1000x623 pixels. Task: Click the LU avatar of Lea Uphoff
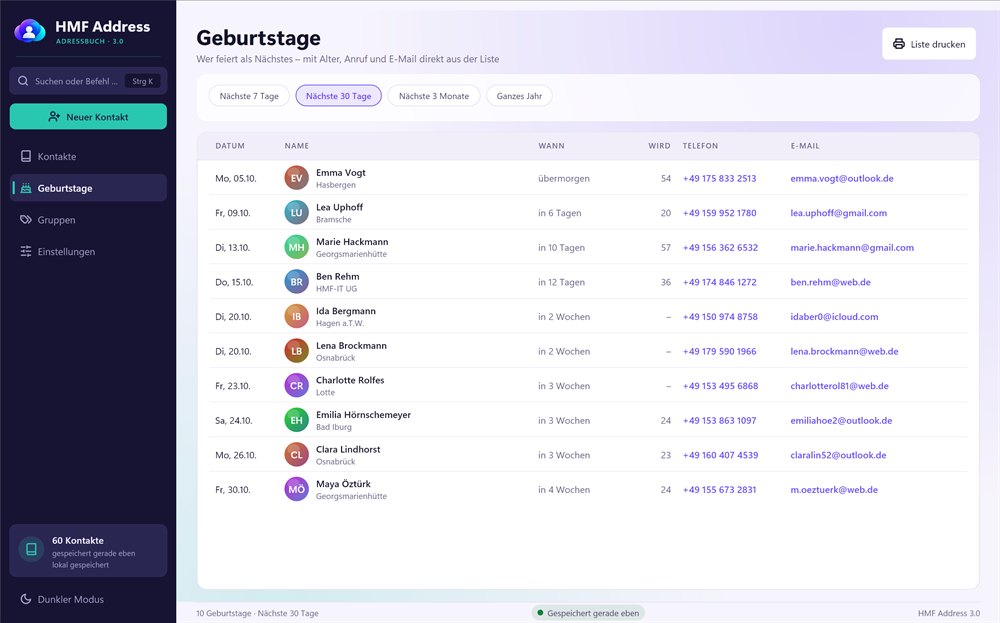(x=297, y=212)
